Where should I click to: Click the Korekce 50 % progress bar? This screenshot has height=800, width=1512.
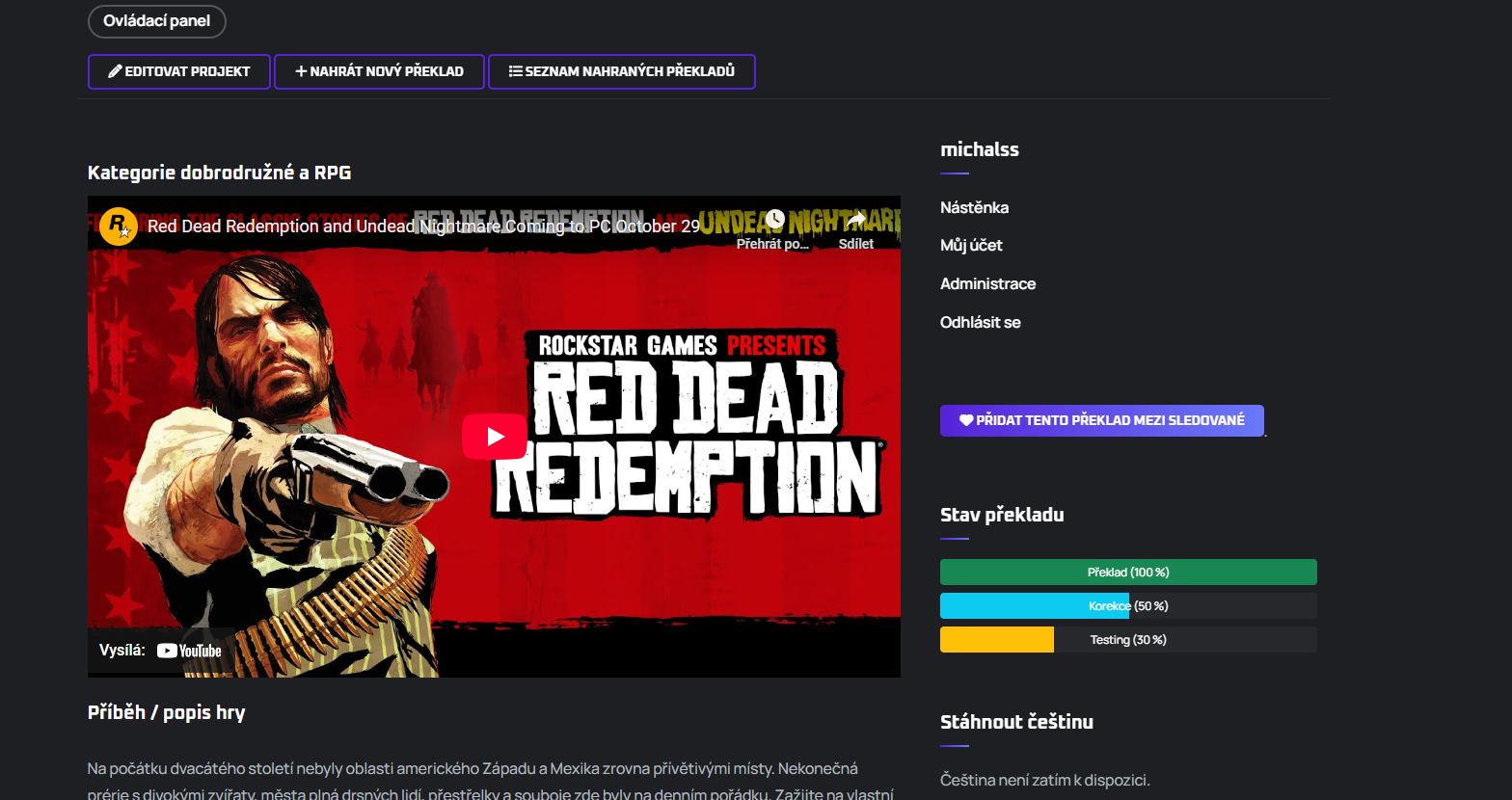1128,606
